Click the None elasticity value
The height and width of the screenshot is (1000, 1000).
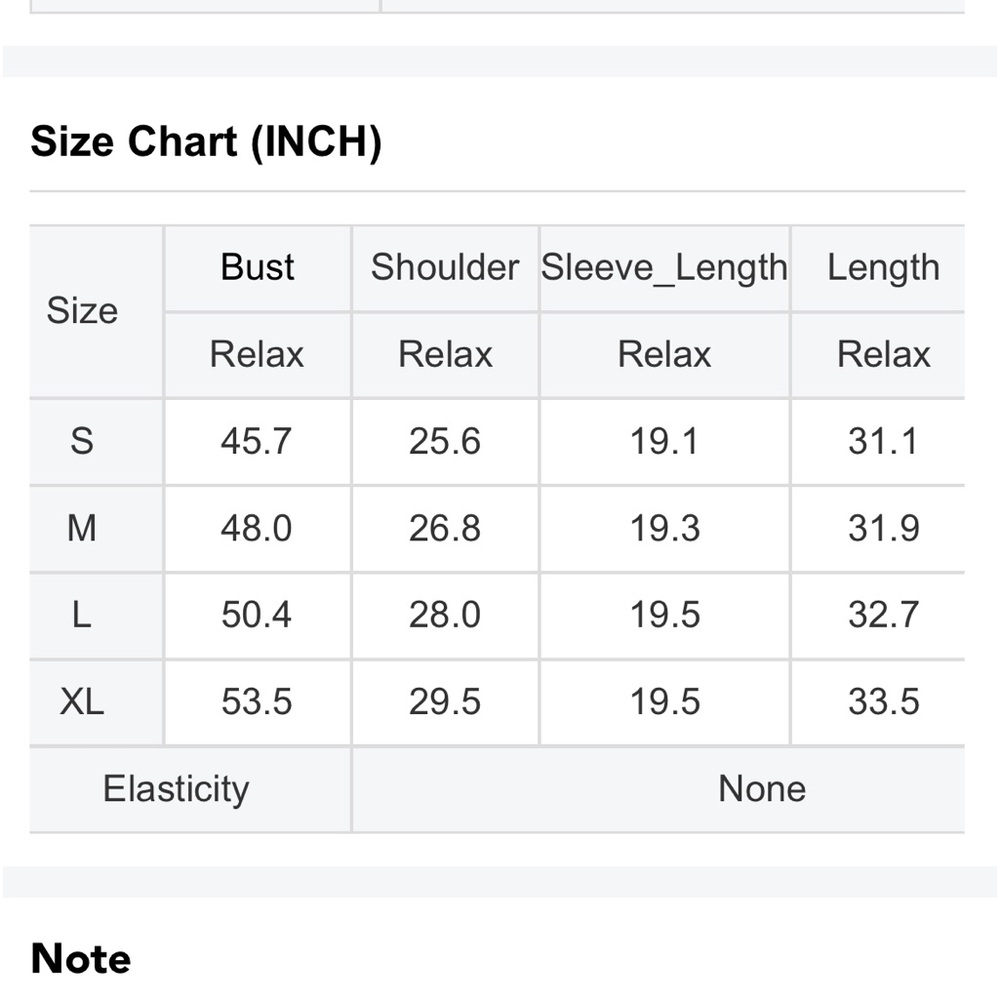click(x=761, y=789)
